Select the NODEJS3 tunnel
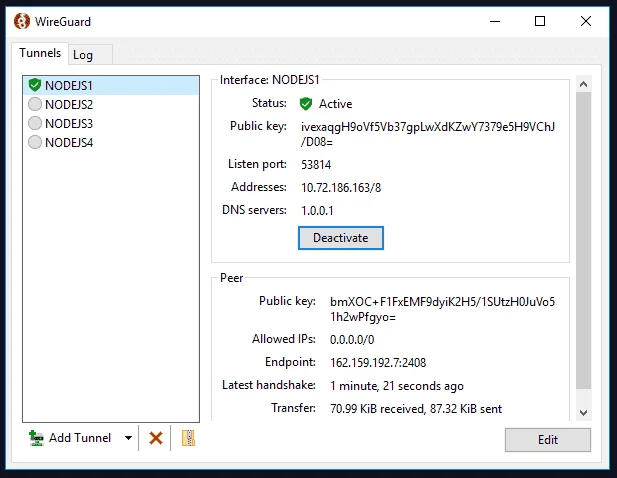The height and width of the screenshot is (478, 617). (111, 124)
